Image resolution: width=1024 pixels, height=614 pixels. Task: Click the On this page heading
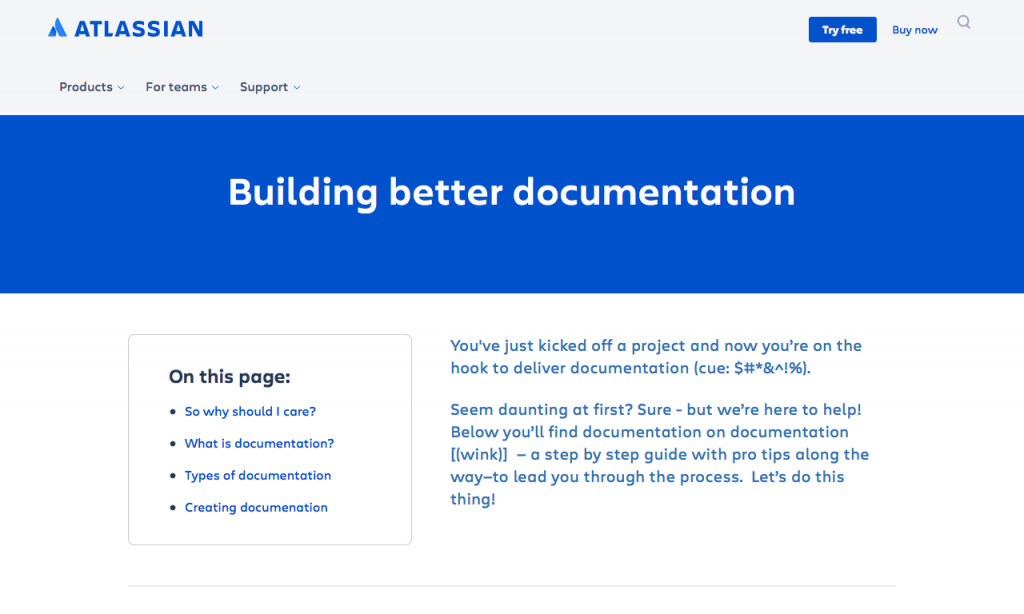click(230, 377)
